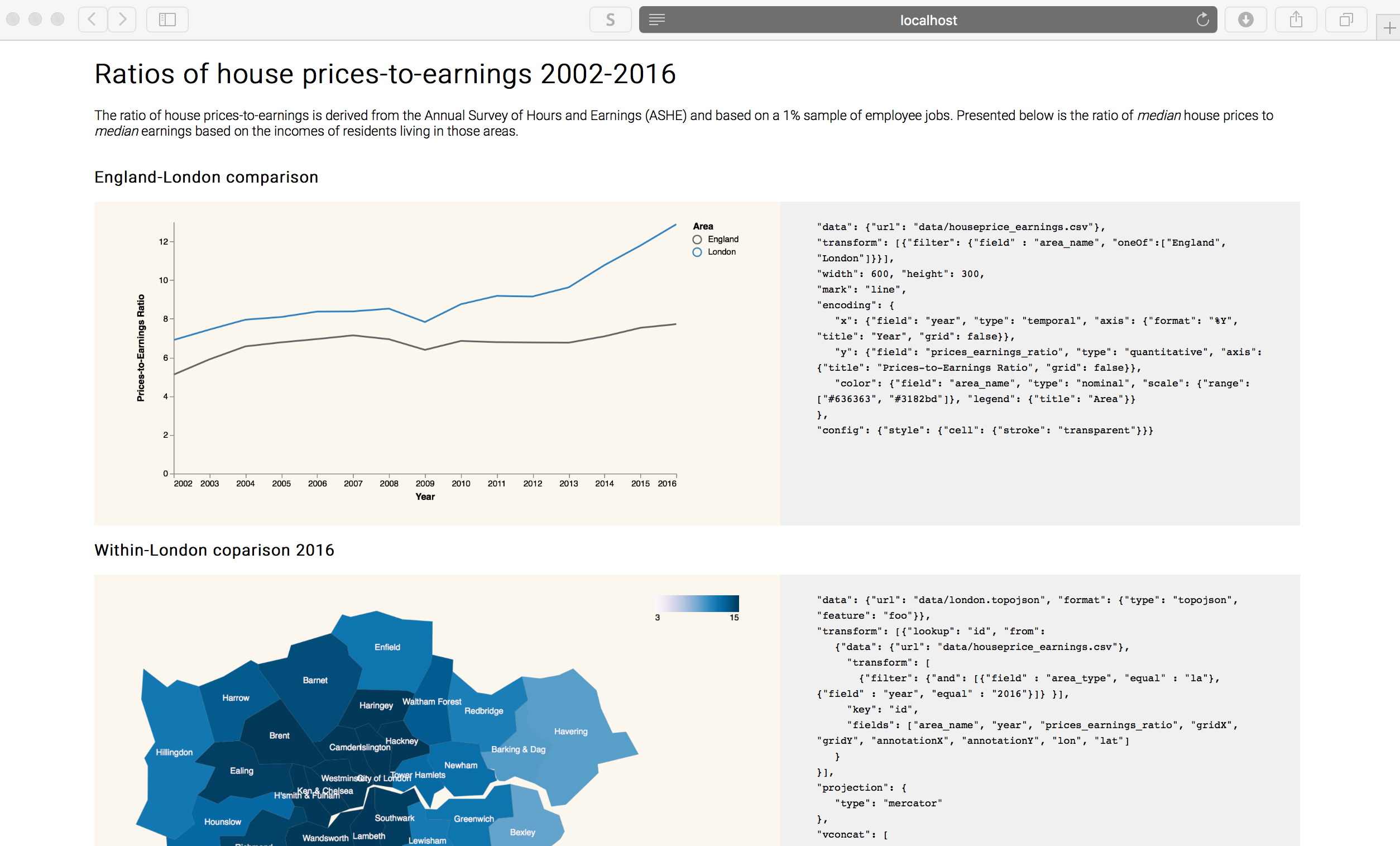Screen dimensions: 1400x846
Task: Click the Area legend title
Action: click(x=703, y=226)
